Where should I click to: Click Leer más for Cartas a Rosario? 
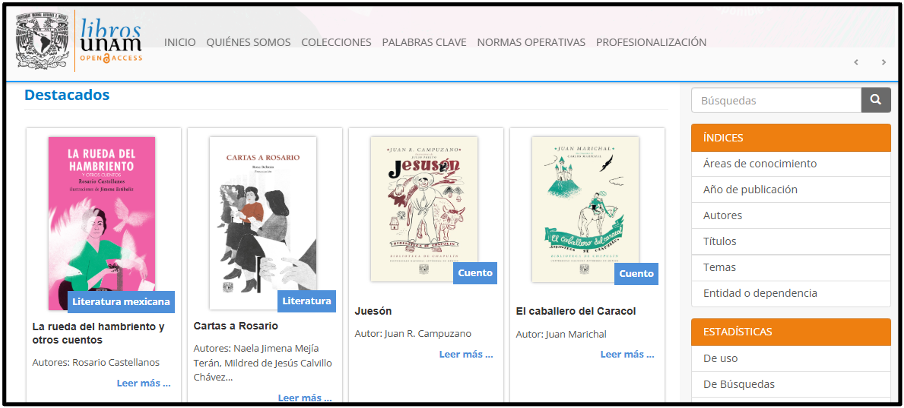point(304,398)
